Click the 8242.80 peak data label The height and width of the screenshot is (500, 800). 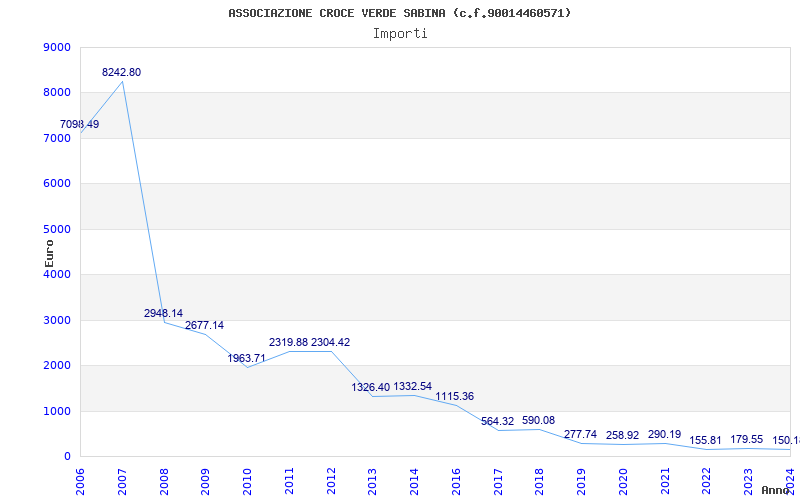click(121, 72)
